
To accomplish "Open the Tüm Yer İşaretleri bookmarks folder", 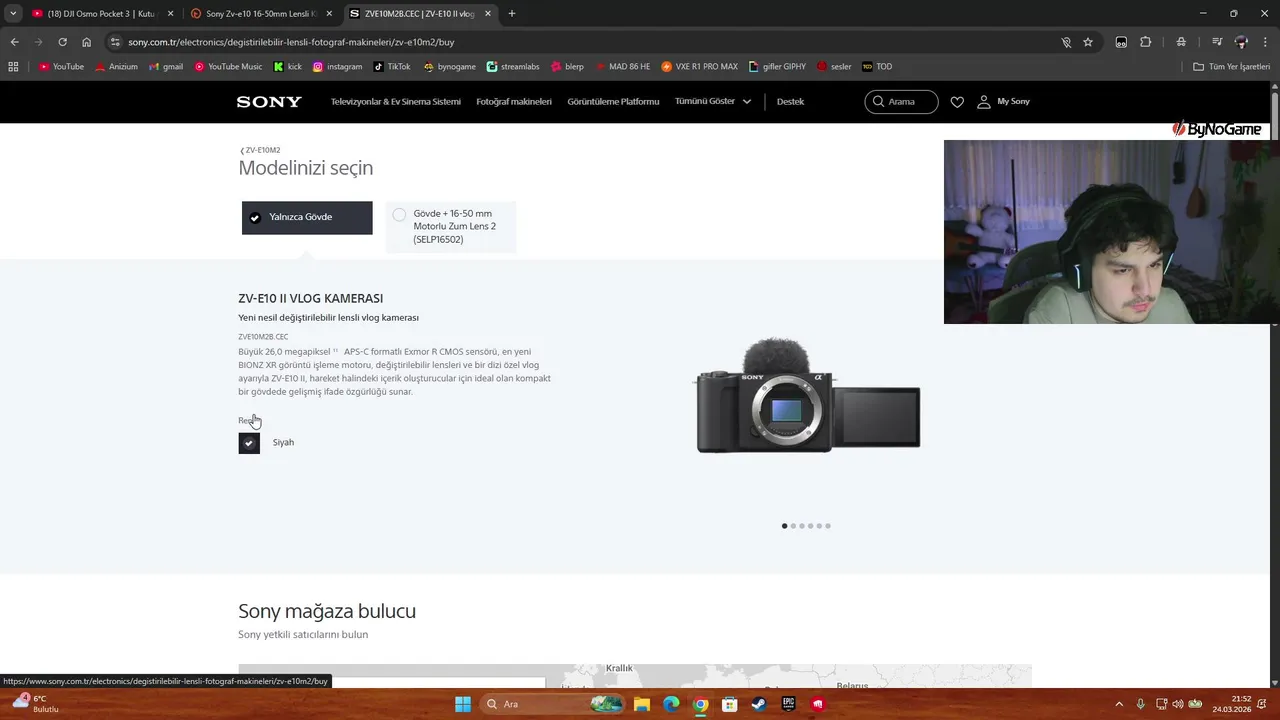I will (x=1231, y=67).
